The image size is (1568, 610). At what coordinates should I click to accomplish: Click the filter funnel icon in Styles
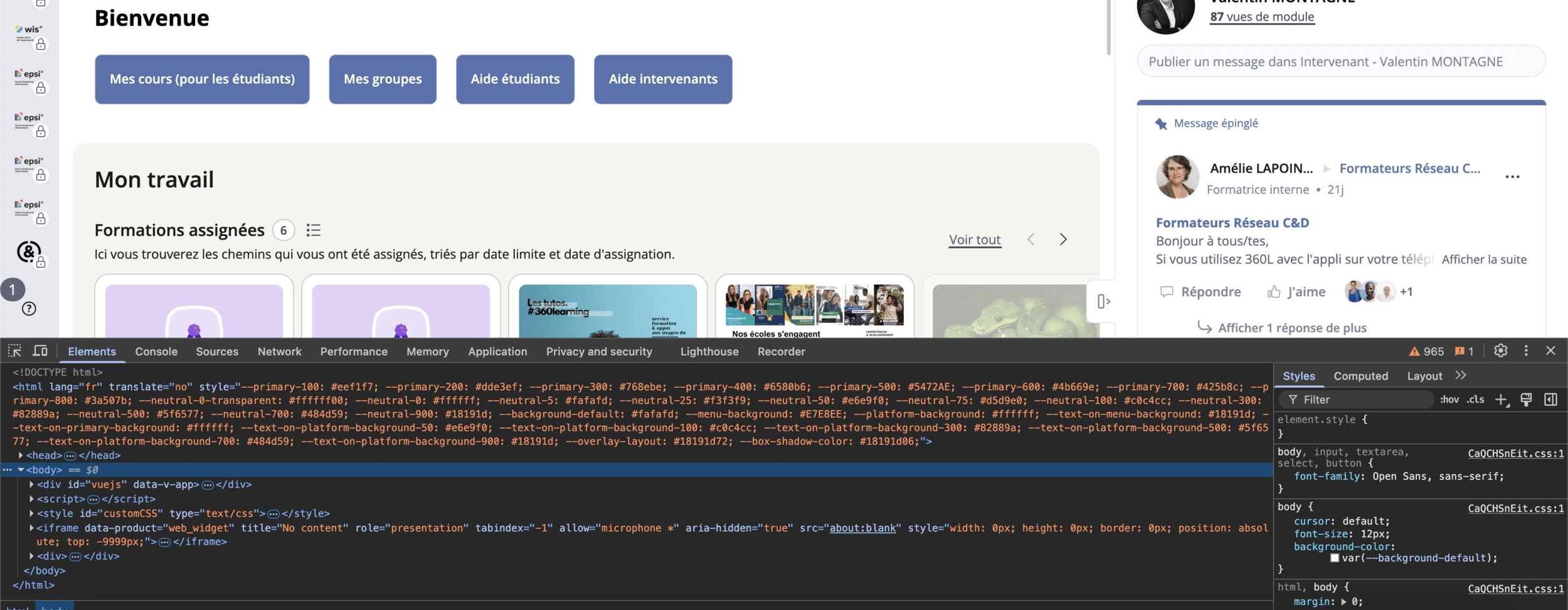[x=1293, y=400]
